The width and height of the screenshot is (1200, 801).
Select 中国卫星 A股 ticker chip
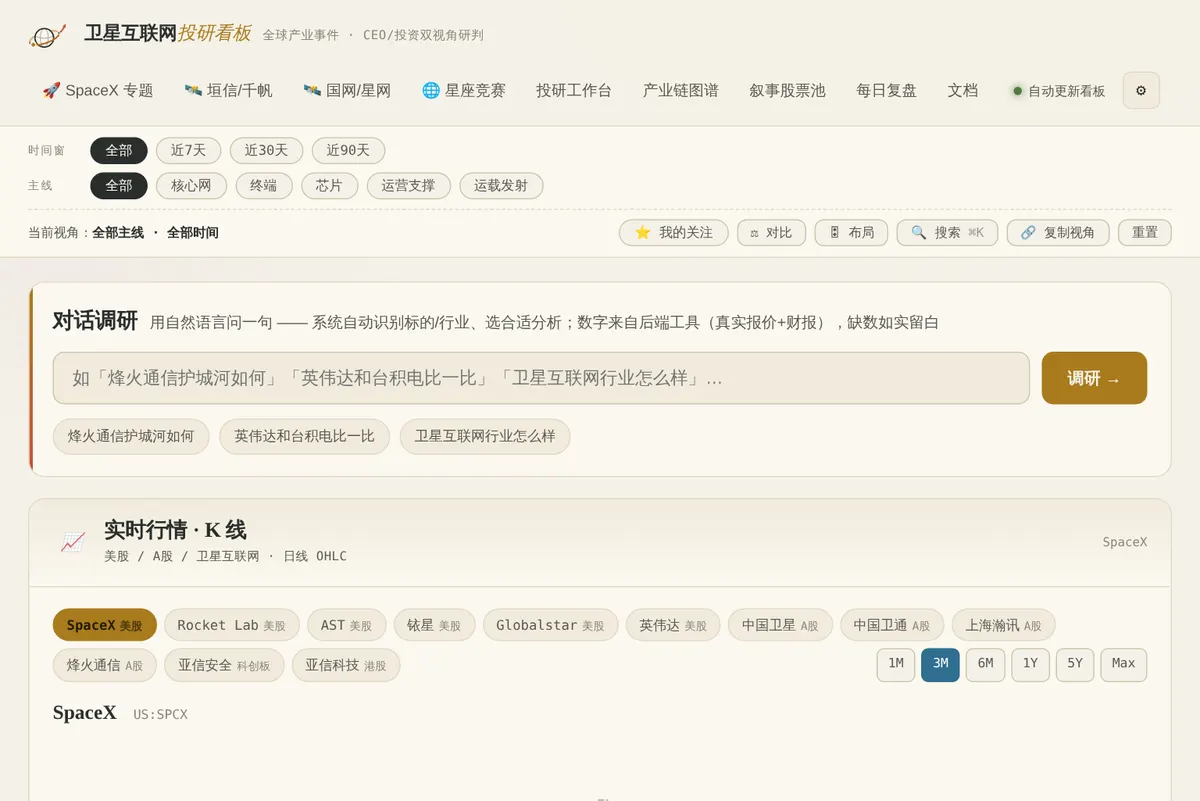[780, 625]
